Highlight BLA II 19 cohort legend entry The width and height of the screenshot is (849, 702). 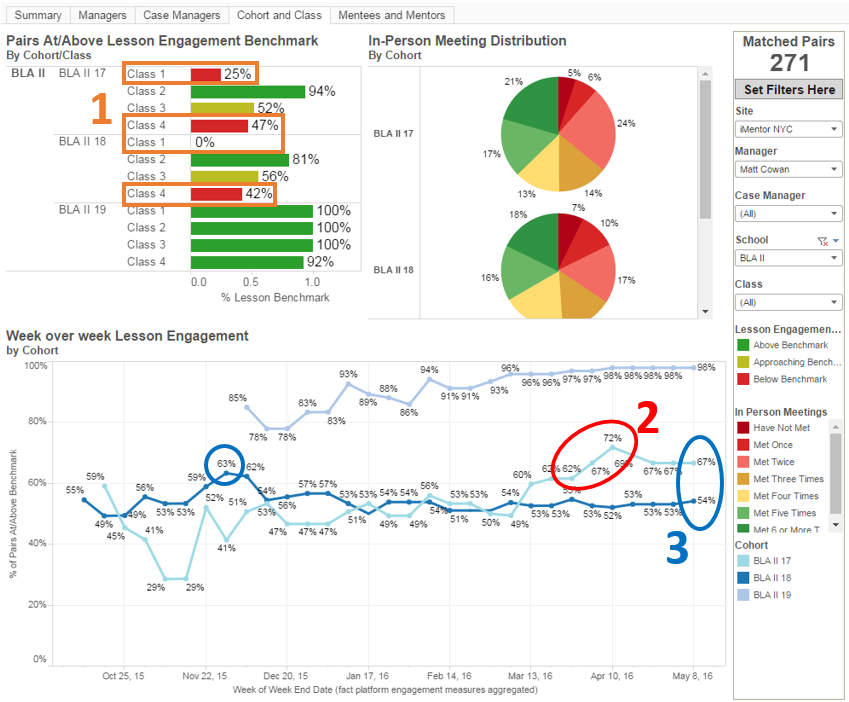tap(764, 595)
